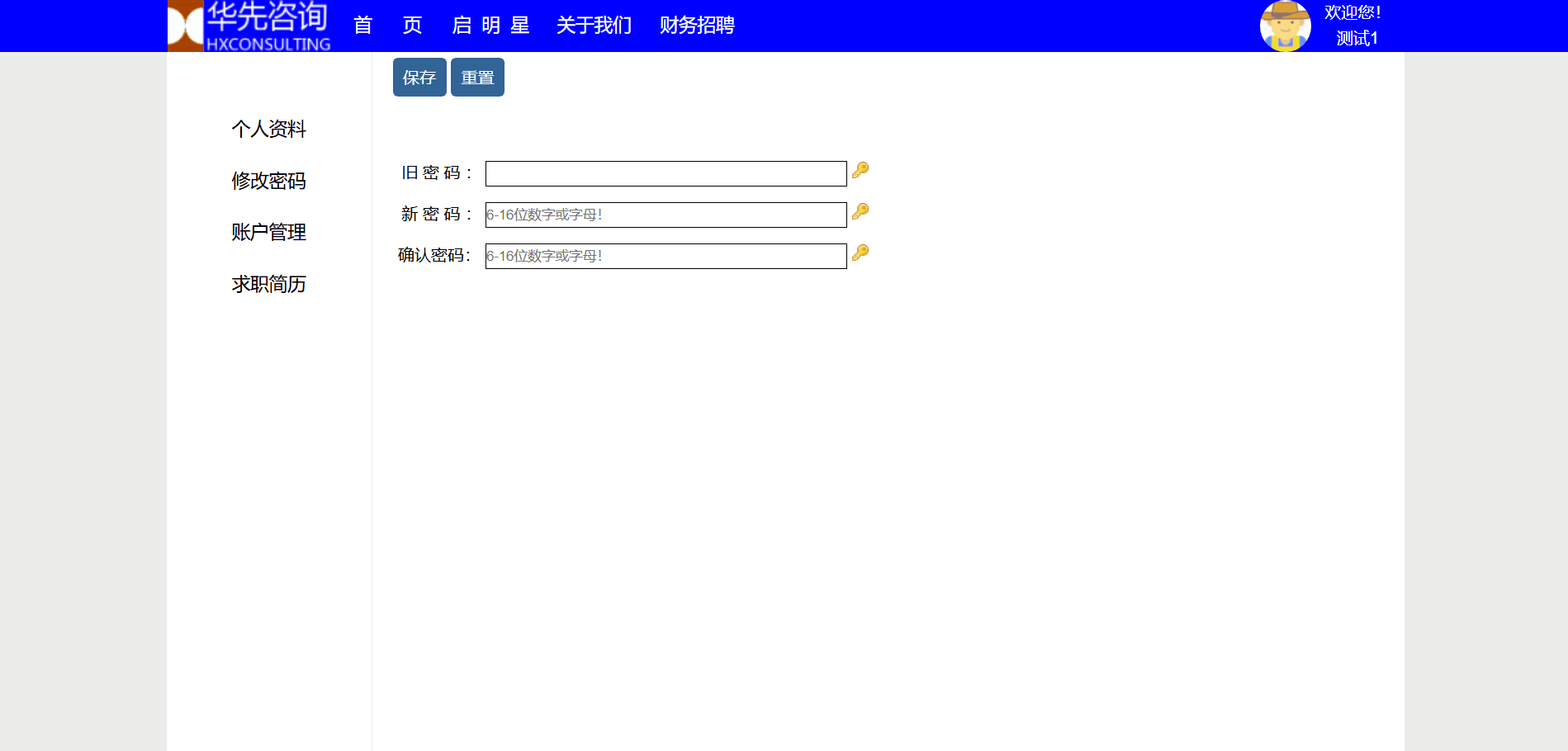
Task: Open the 首页 home menu item
Action: tap(387, 26)
